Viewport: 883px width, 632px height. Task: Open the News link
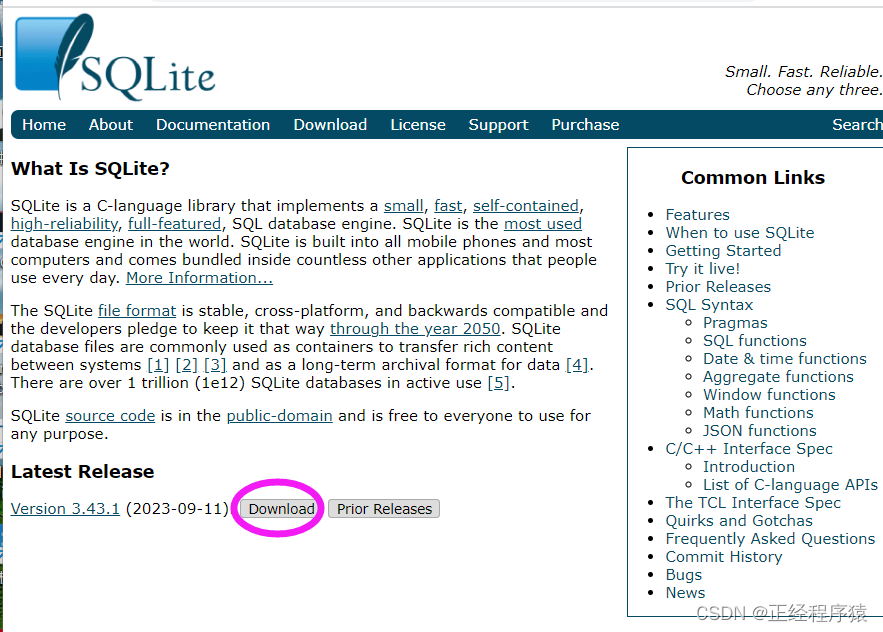pos(685,593)
